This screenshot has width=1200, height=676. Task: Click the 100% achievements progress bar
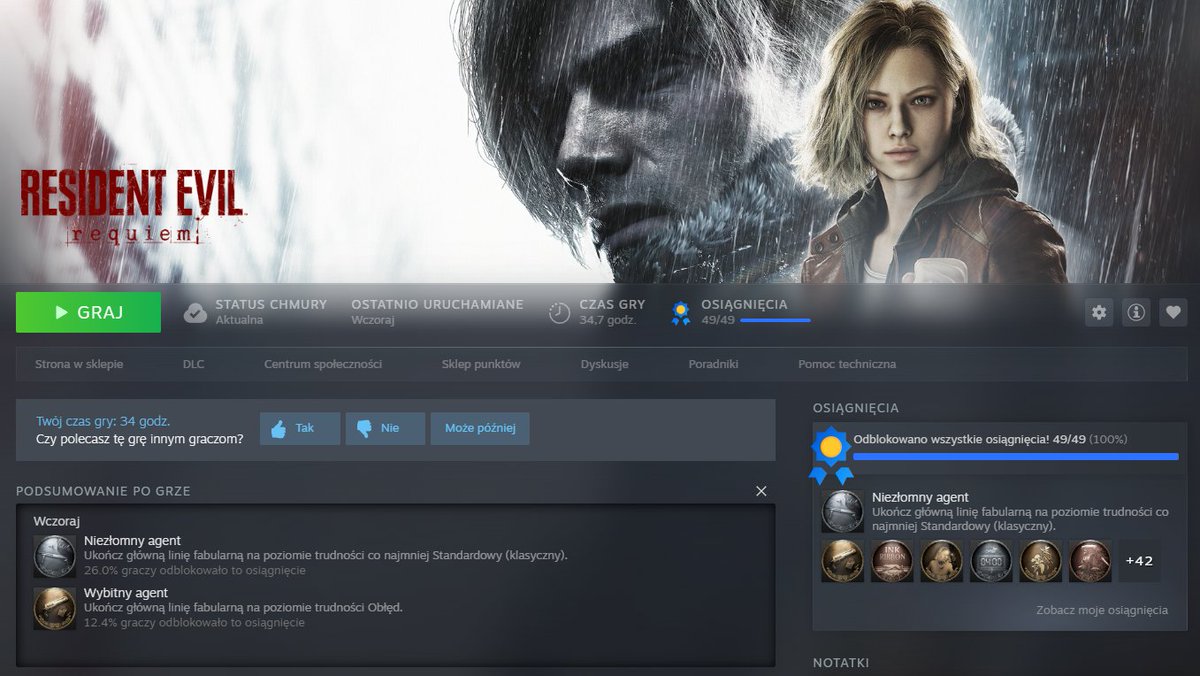1016,456
